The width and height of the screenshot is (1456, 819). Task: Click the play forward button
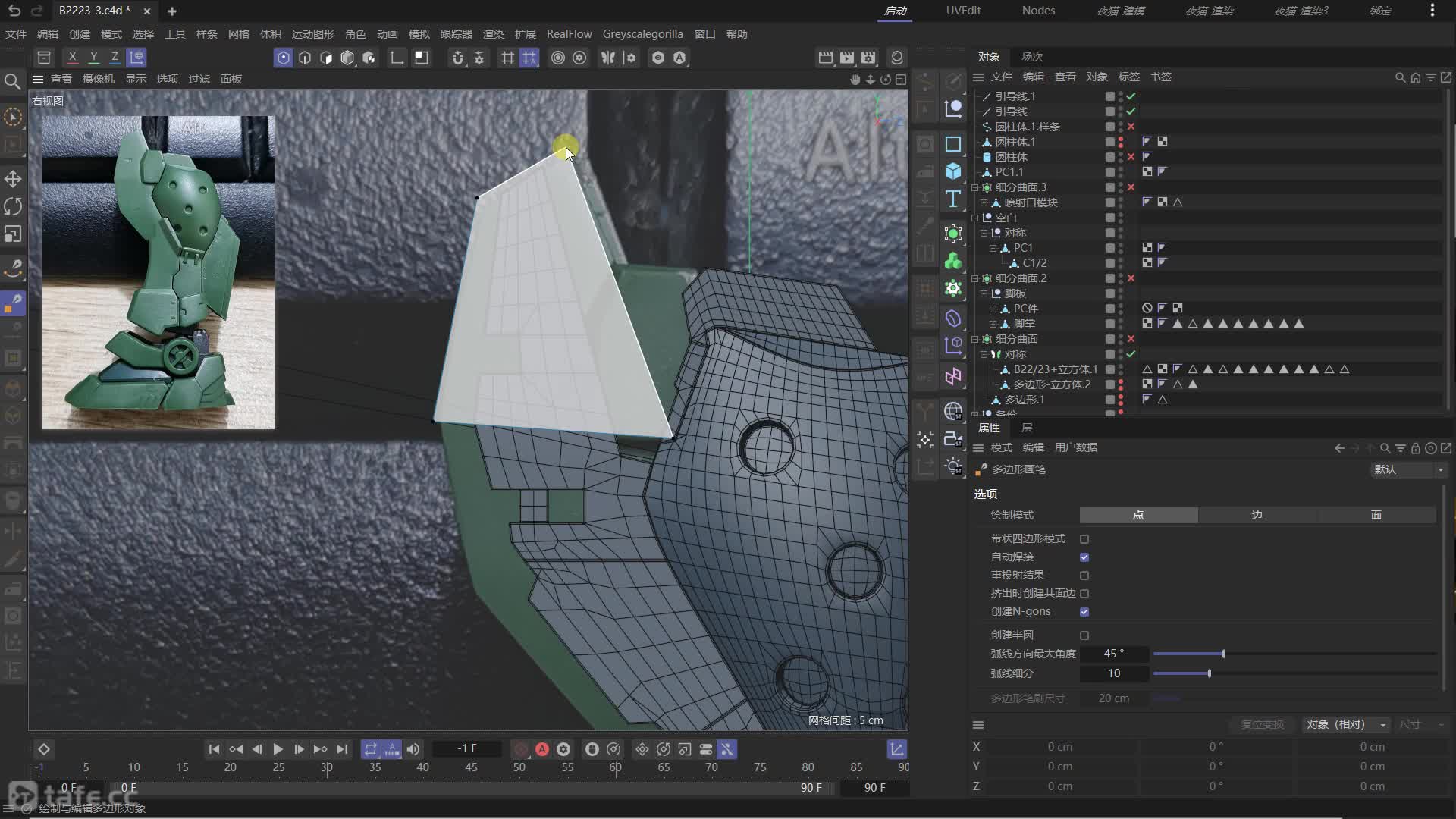click(x=278, y=749)
